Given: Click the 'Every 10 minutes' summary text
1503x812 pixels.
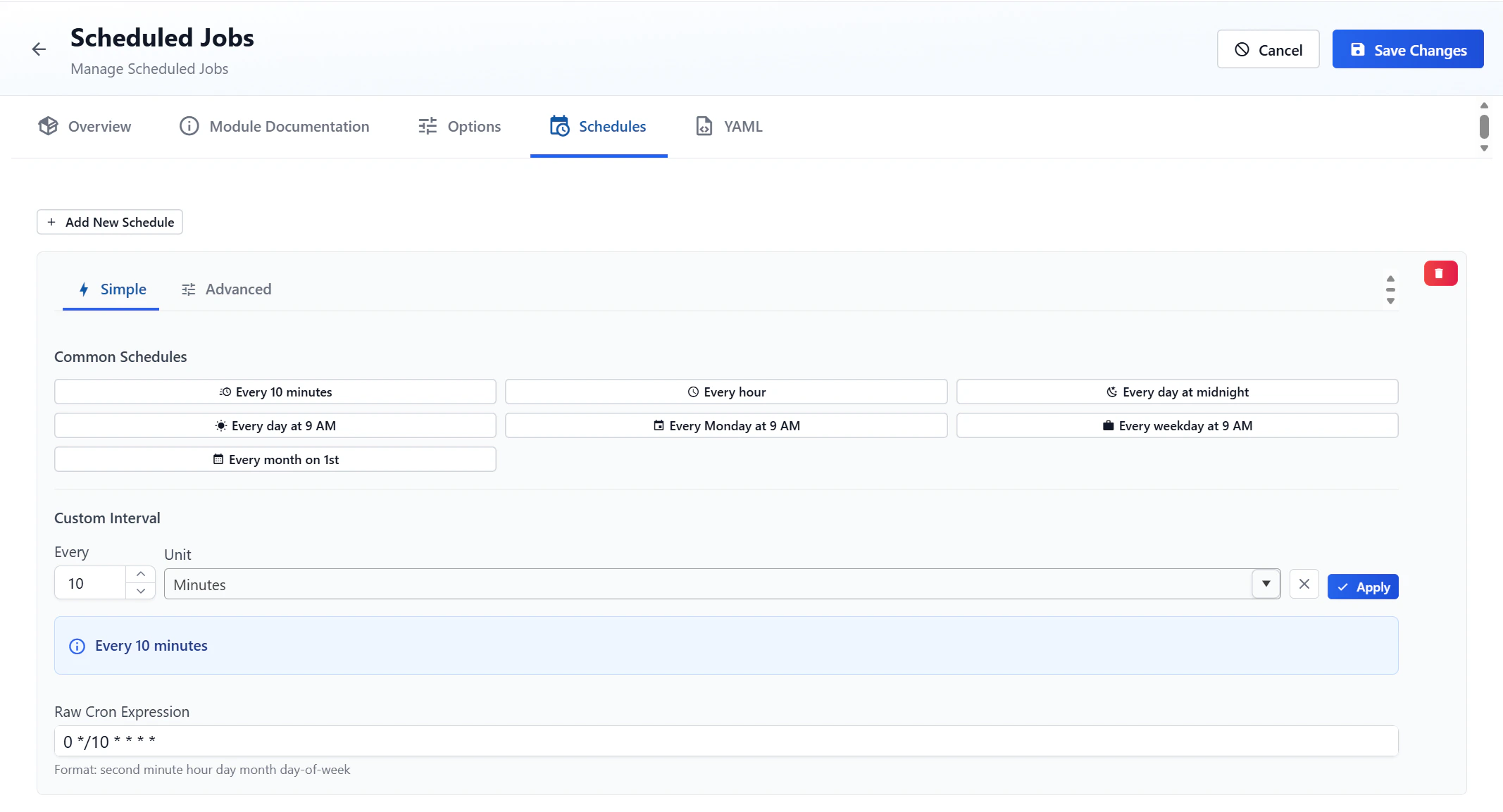Looking at the screenshot, I should (151, 646).
